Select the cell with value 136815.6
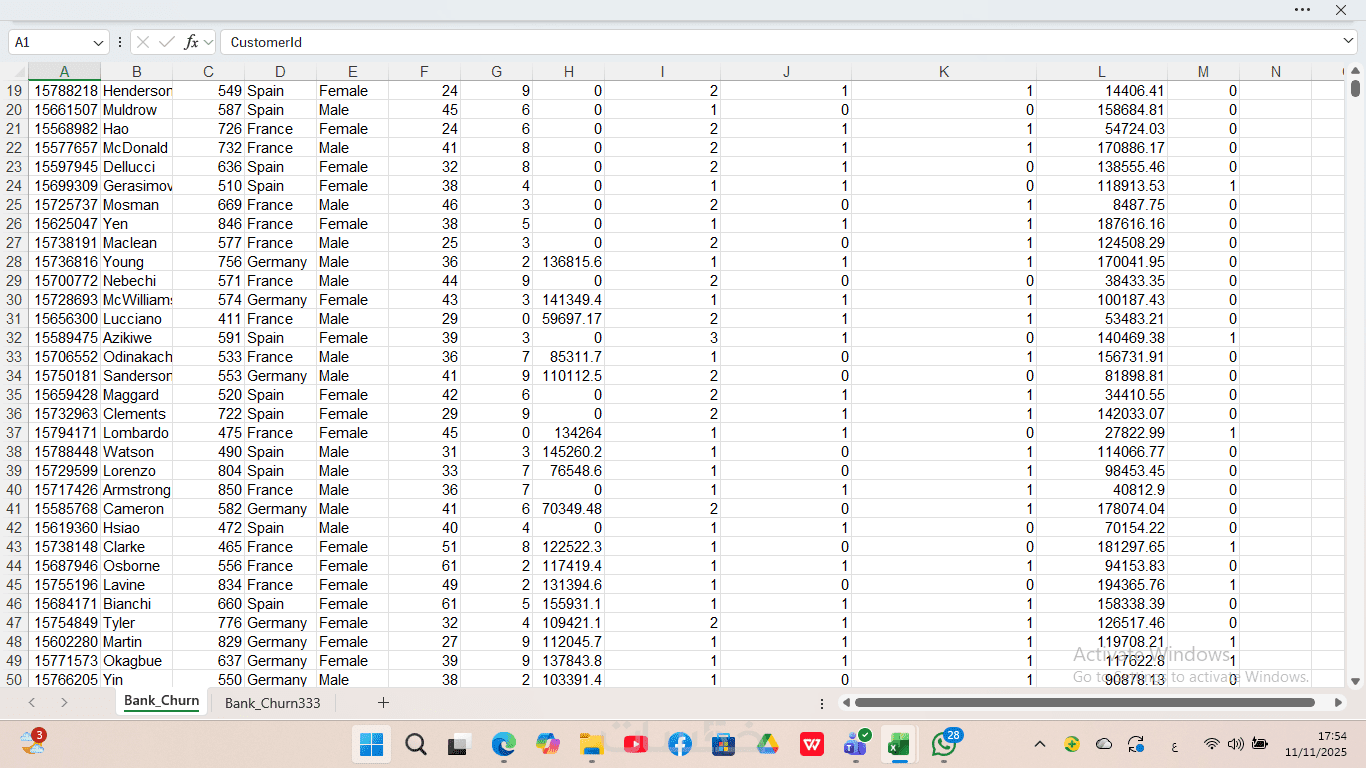The image size is (1366, 768). click(x=568, y=262)
